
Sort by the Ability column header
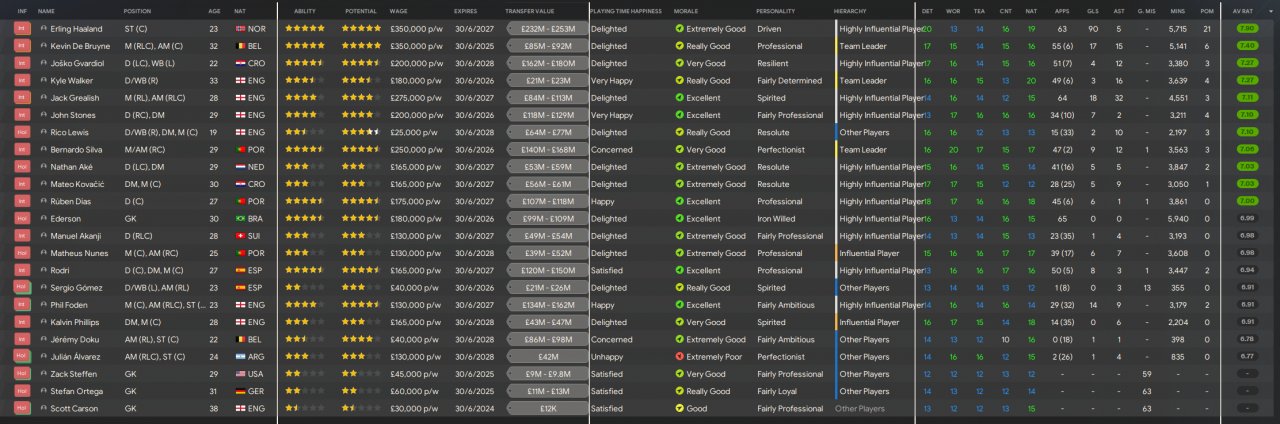[x=305, y=11]
